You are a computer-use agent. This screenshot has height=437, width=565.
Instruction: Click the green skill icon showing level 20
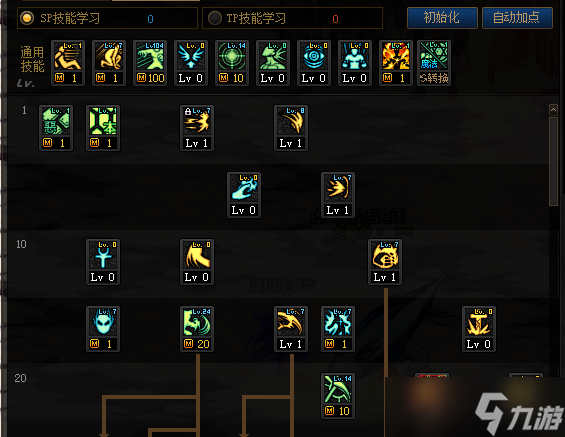(x=197, y=329)
